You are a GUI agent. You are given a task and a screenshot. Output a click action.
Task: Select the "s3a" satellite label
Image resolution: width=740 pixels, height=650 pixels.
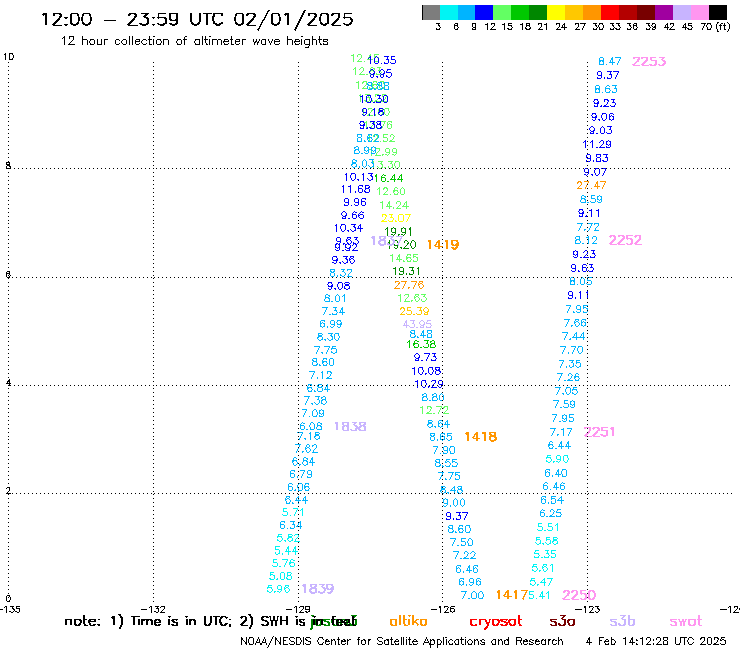point(562,621)
